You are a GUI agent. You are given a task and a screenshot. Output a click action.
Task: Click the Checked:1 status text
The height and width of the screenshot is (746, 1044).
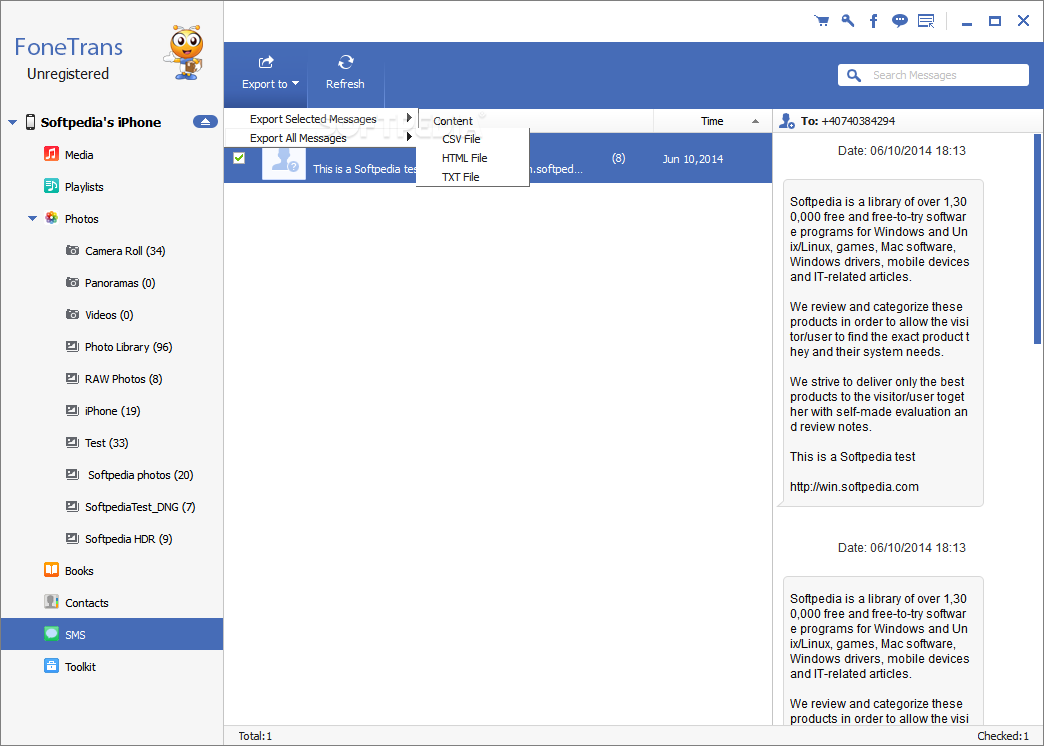tap(1003, 736)
